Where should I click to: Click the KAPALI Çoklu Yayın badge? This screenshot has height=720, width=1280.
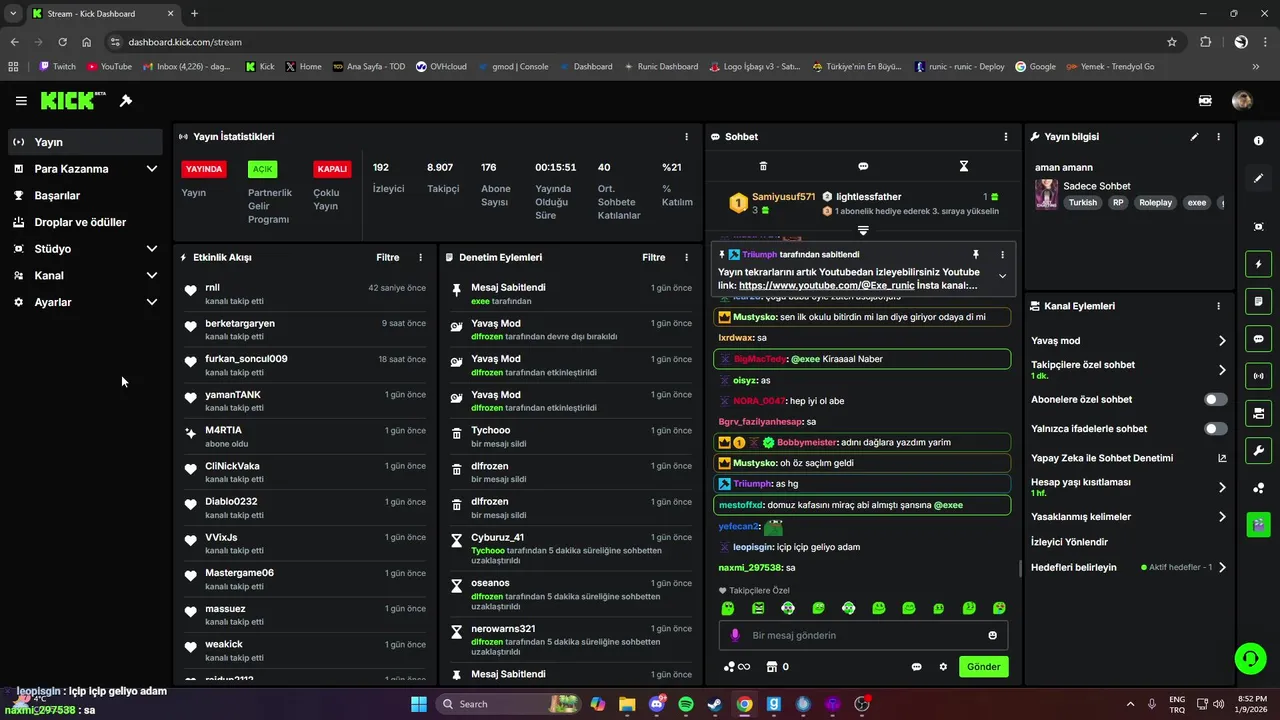pyautogui.click(x=332, y=169)
